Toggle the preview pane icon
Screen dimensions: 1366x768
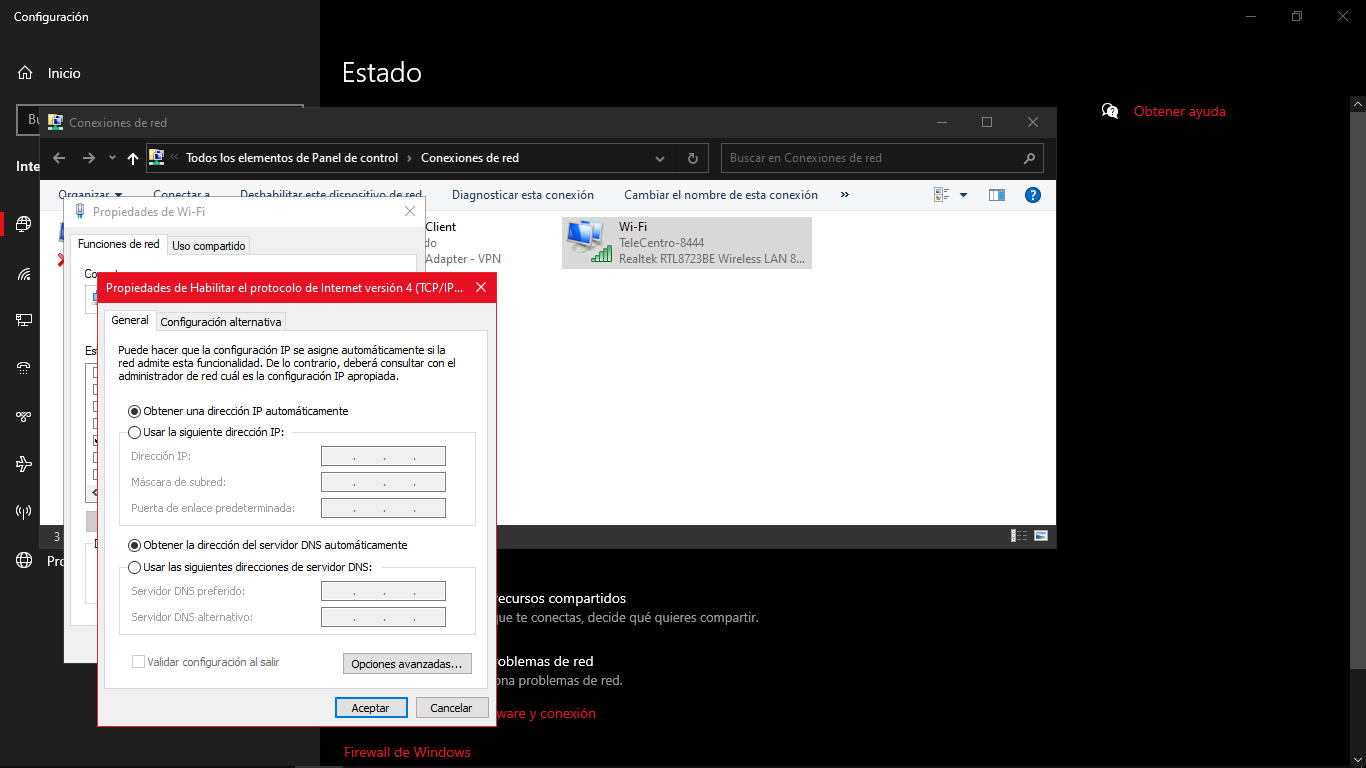point(996,195)
